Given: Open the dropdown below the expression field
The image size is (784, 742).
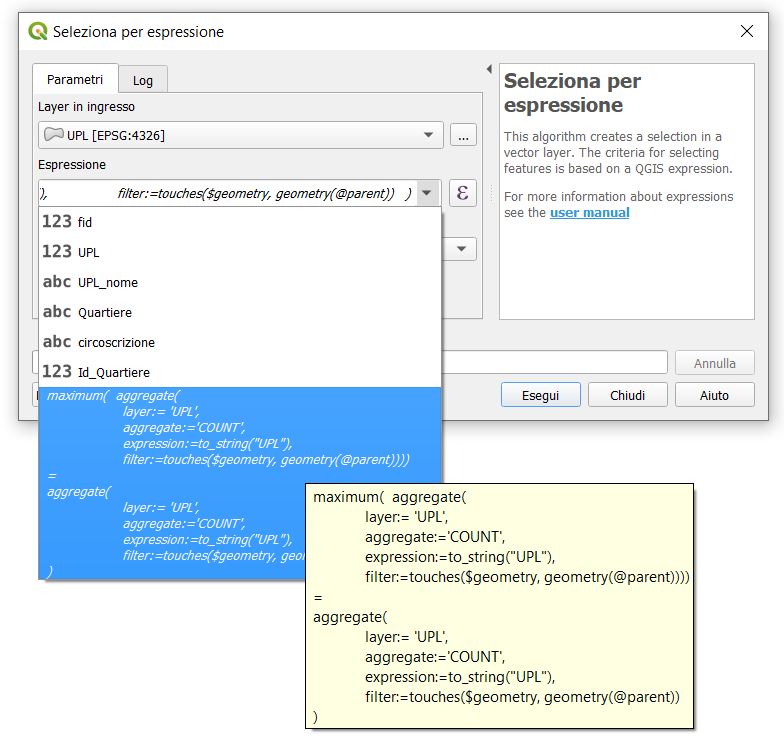Looking at the screenshot, I should pyautogui.click(x=461, y=249).
